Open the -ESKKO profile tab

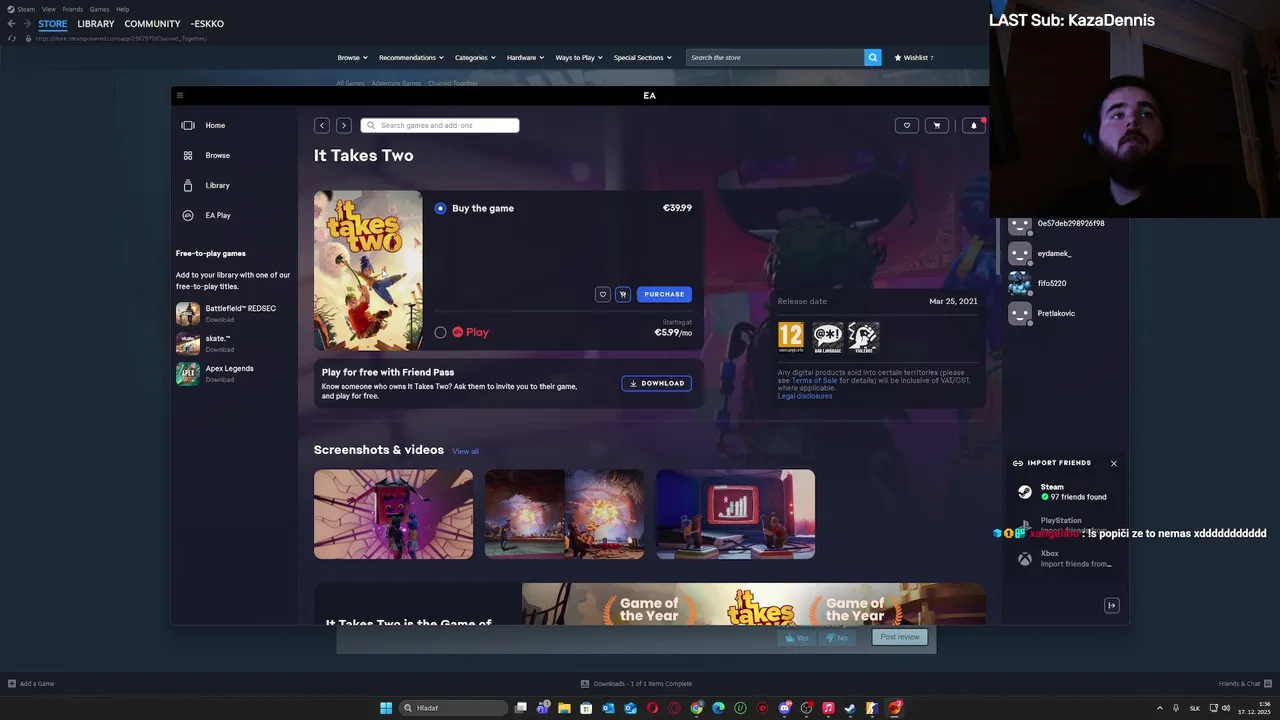[x=207, y=23]
